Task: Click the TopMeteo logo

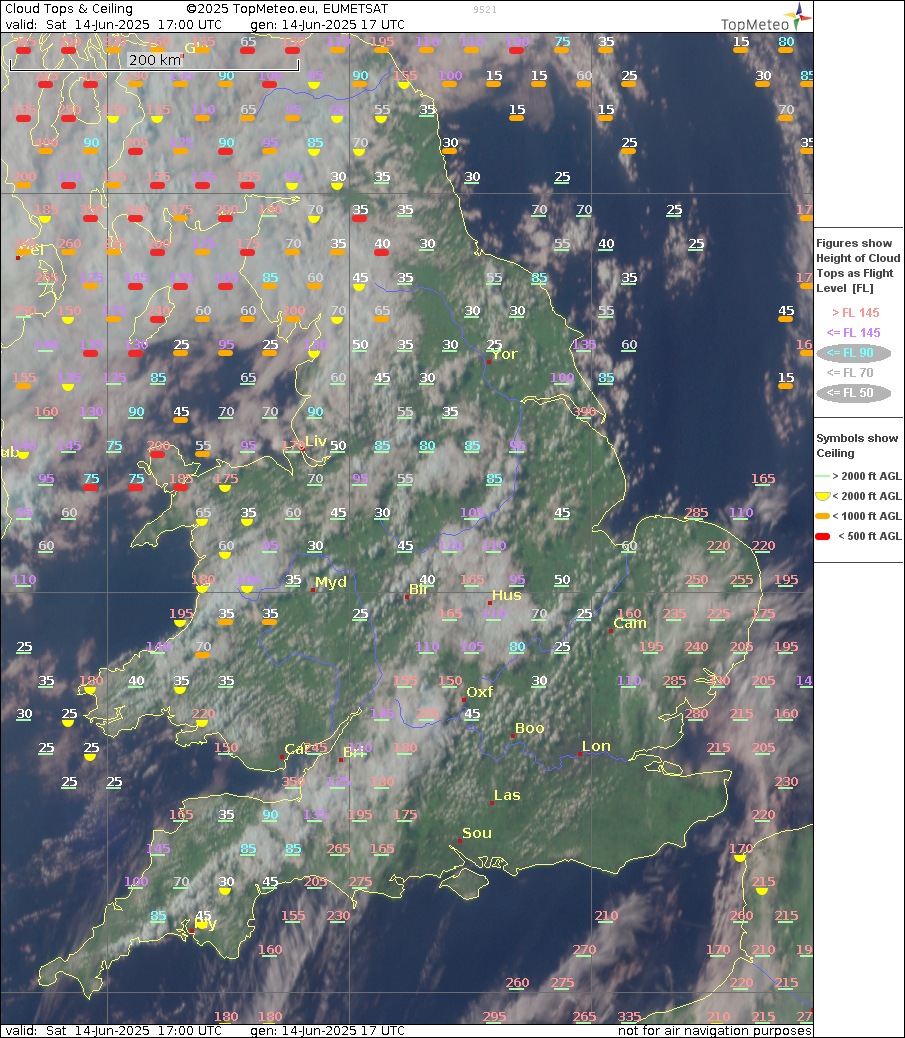Action: pyautogui.click(x=765, y=18)
